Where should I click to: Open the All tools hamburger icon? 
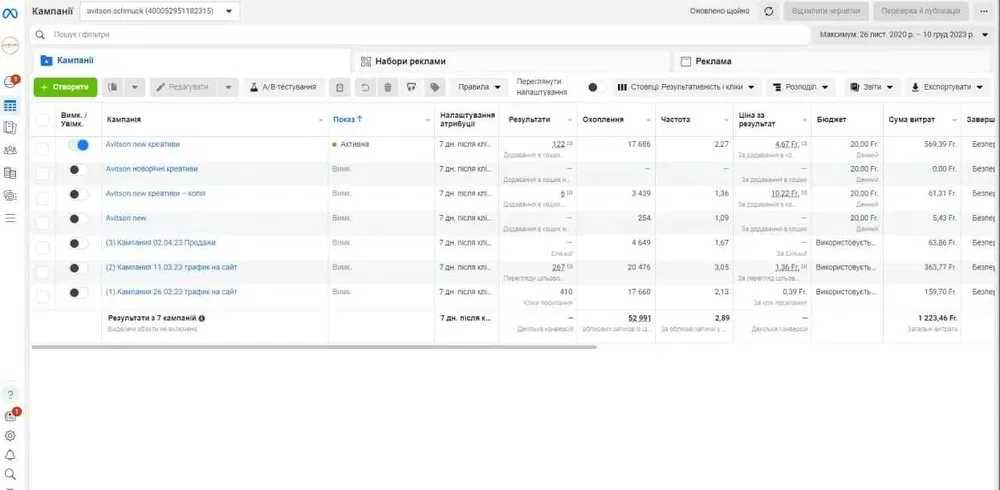coord(10,218)
